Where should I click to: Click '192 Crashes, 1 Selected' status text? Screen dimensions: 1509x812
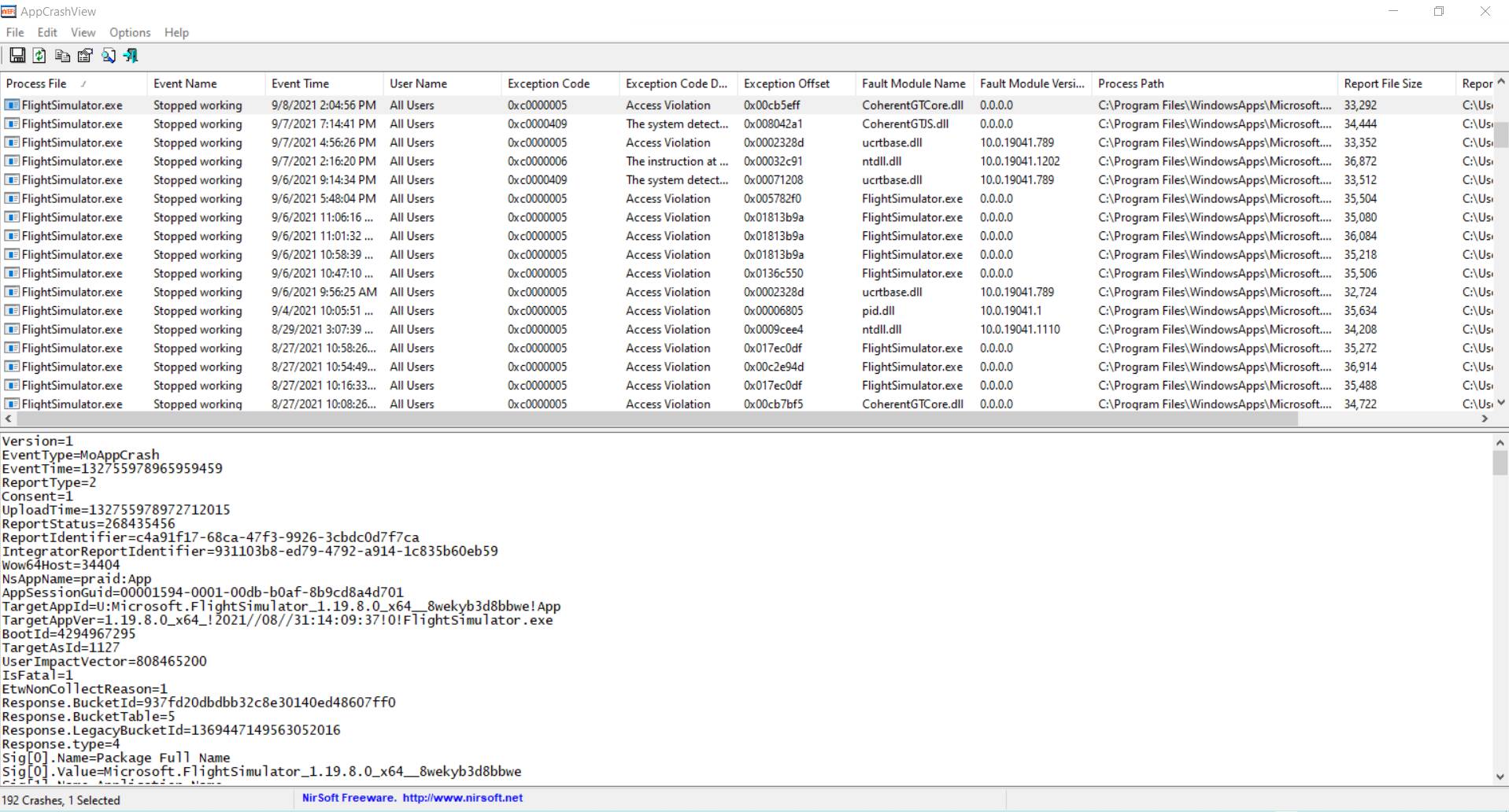61,800
